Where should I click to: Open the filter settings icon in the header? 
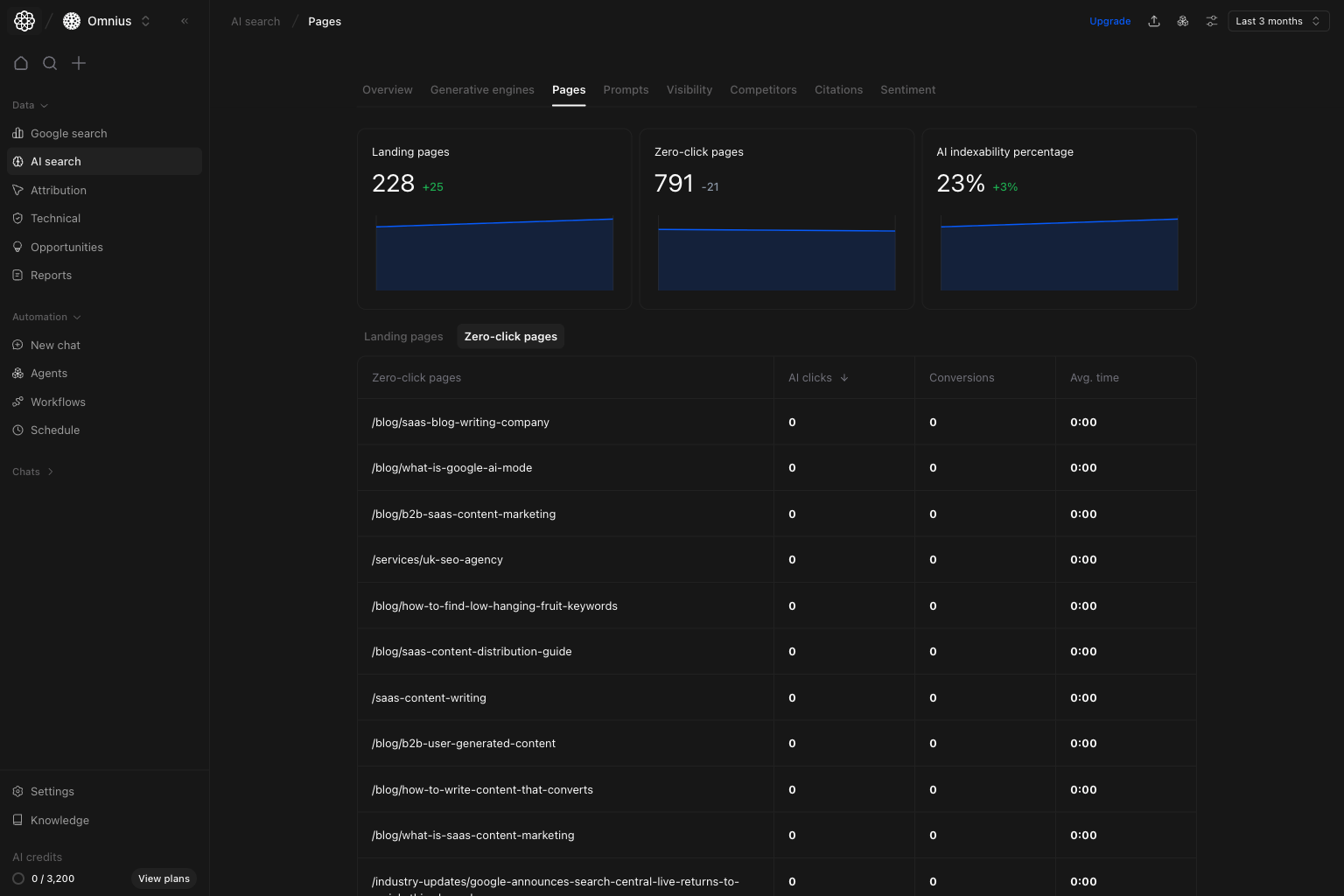tap(1211, 20)
